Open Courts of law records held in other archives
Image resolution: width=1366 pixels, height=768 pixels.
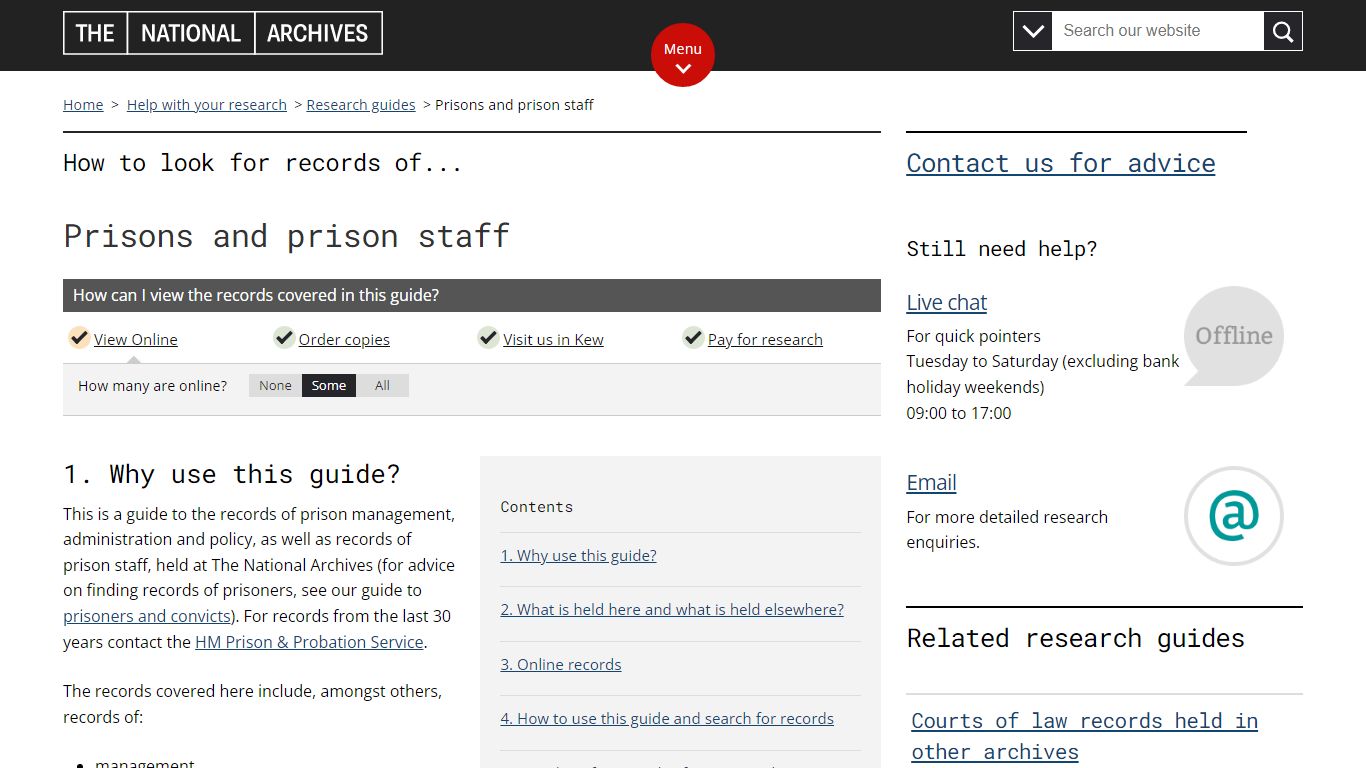click(x=1085, y=736)
